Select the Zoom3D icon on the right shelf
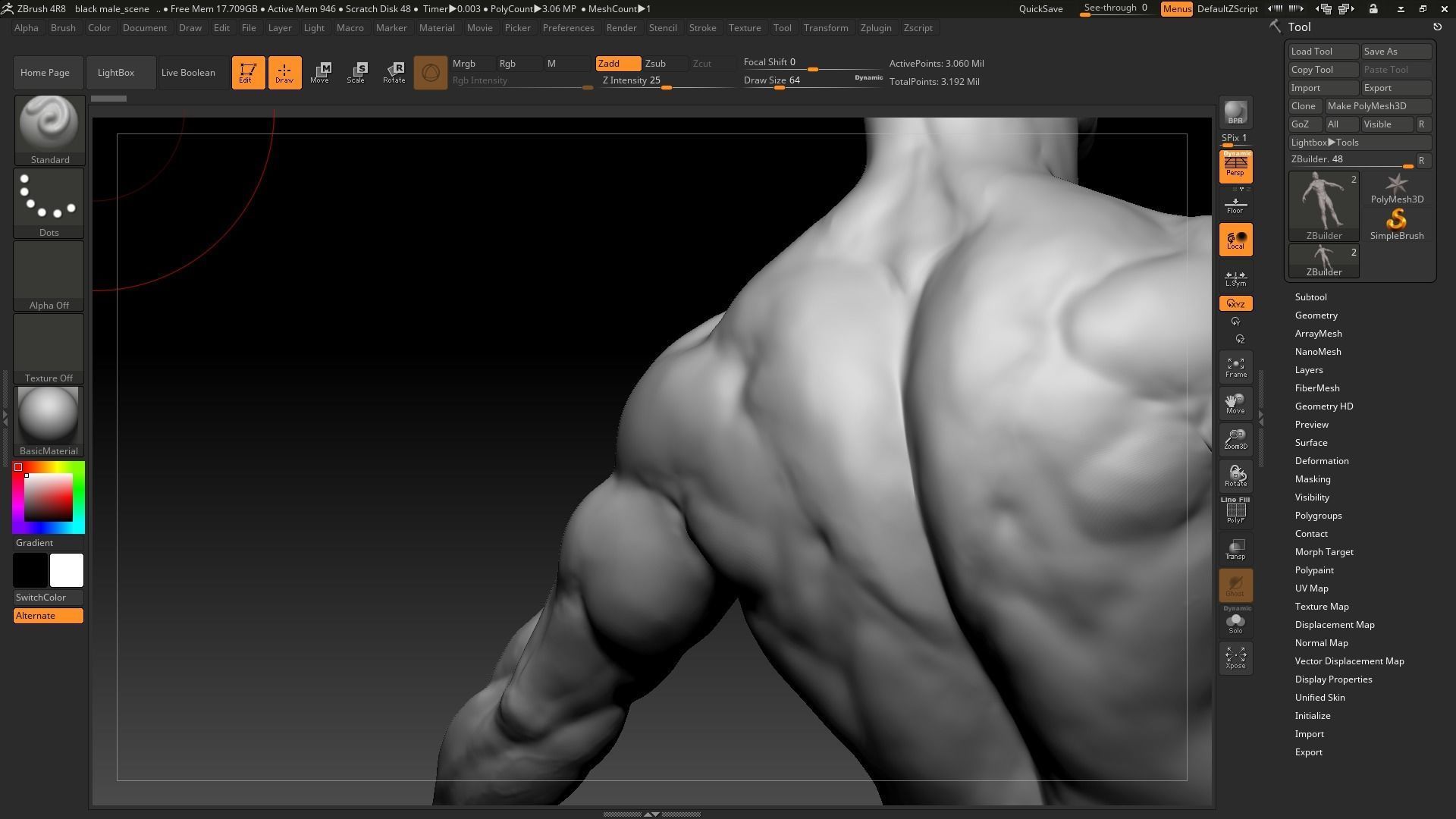The image size is (1456, 819). click(x=1235, y=438)
